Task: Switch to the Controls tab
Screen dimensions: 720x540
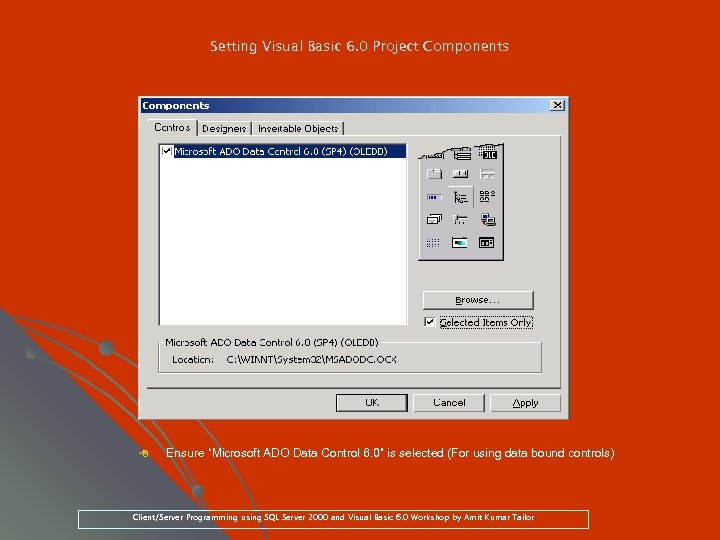Action: click(172, 128)
